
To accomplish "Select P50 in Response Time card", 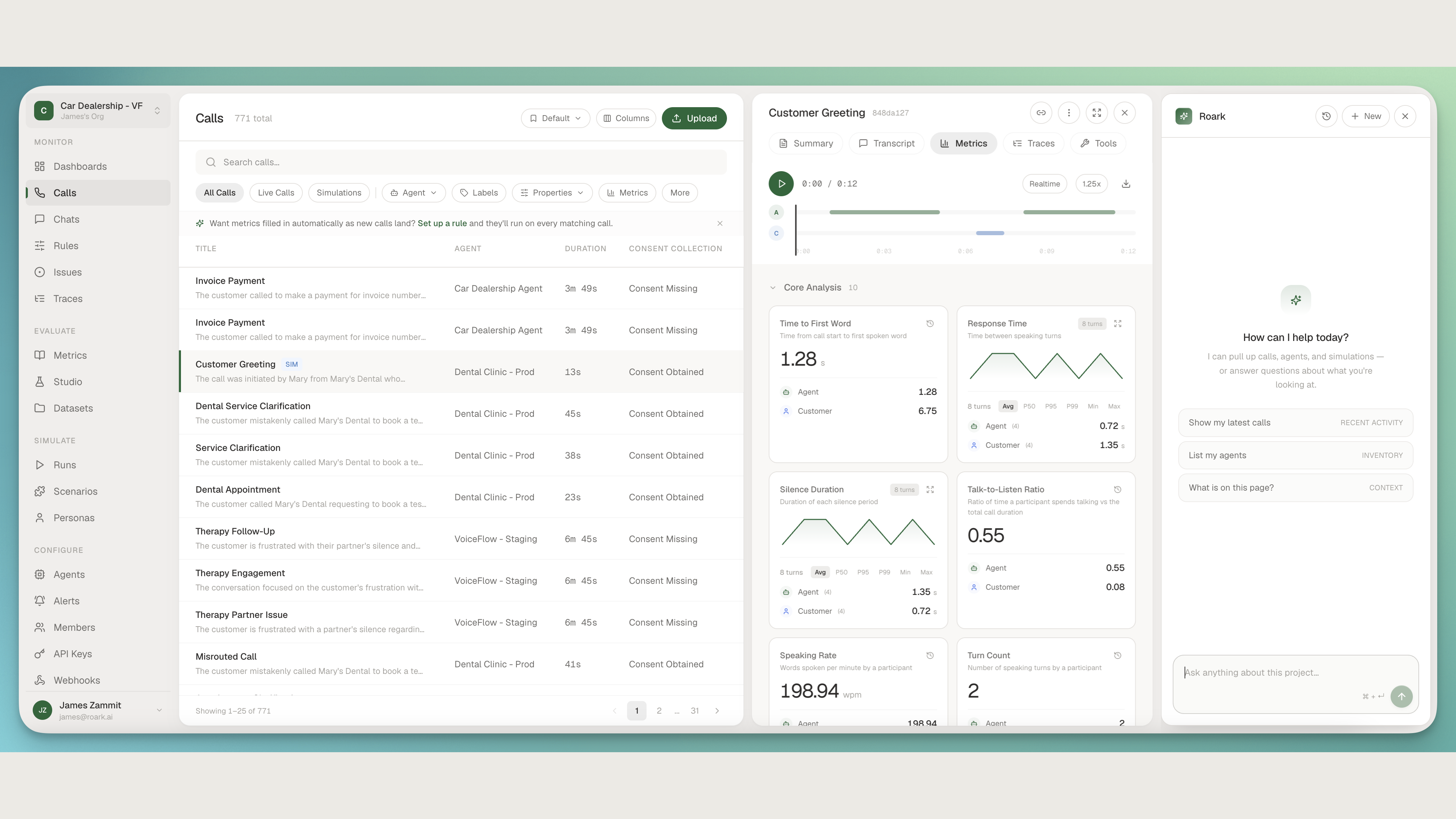I will pos(1029,406).
